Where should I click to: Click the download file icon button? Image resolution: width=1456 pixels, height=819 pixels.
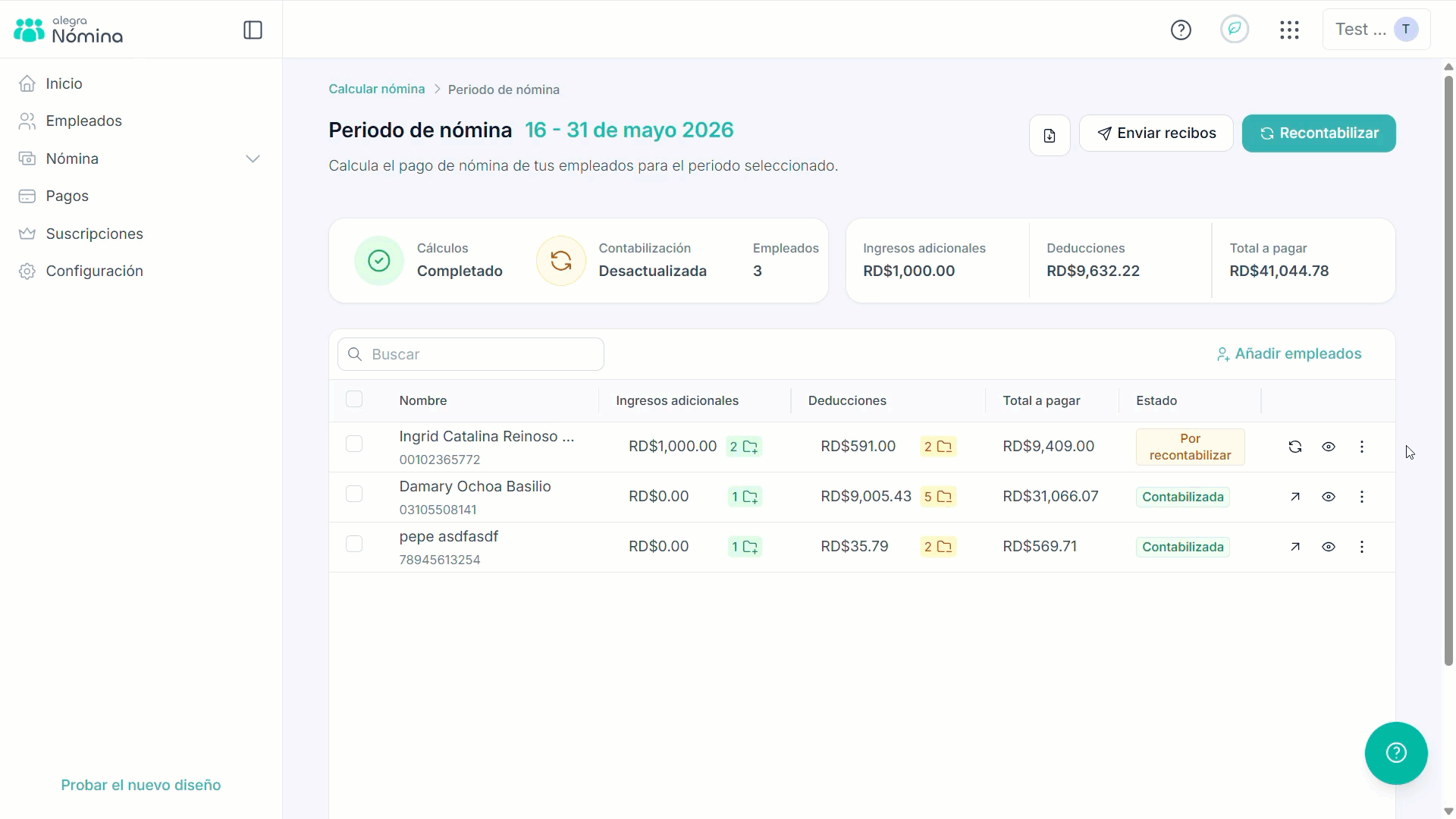click(1050, 136)
